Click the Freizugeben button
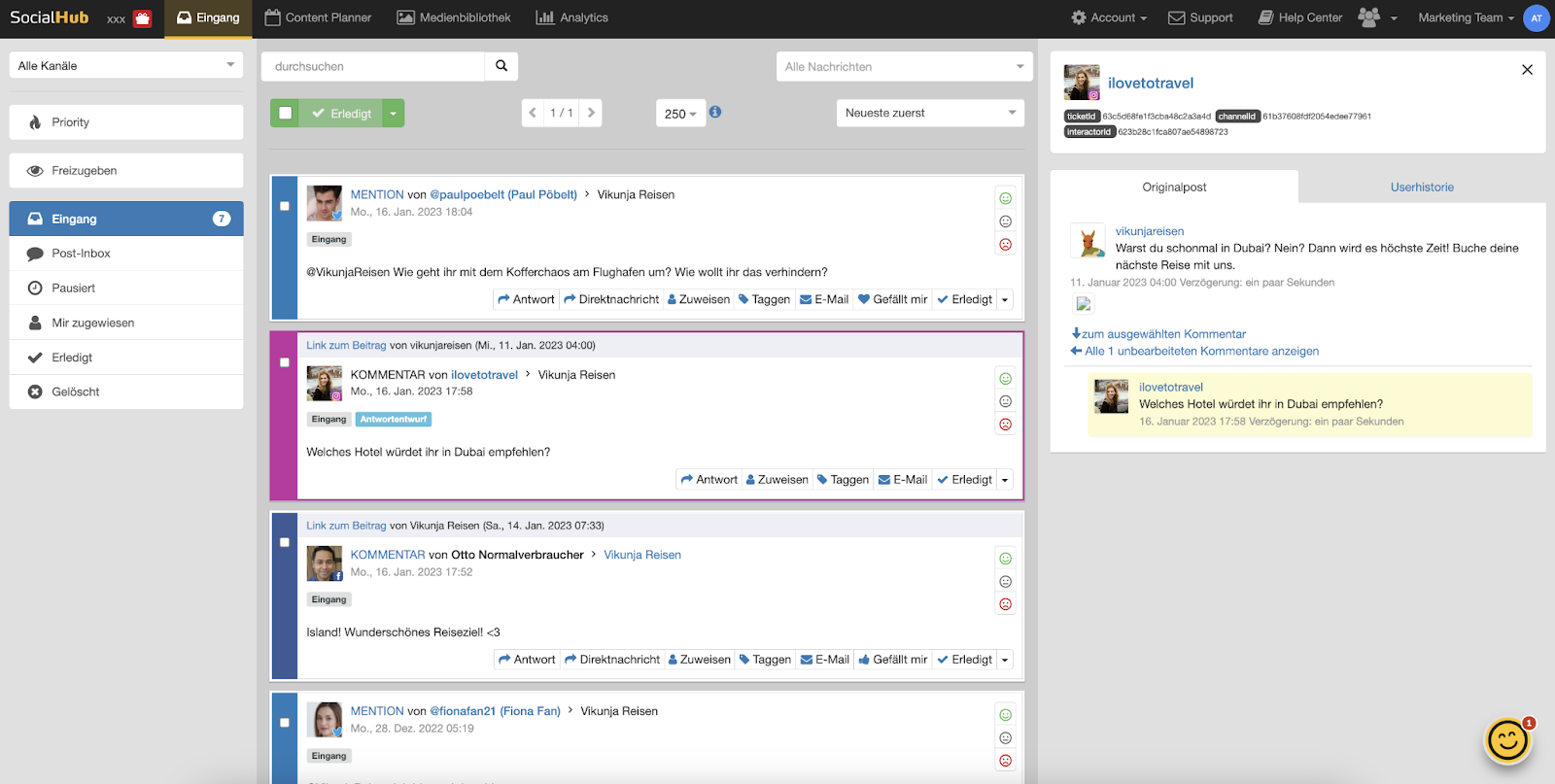The image size is (1555, 784). (126, 171)
